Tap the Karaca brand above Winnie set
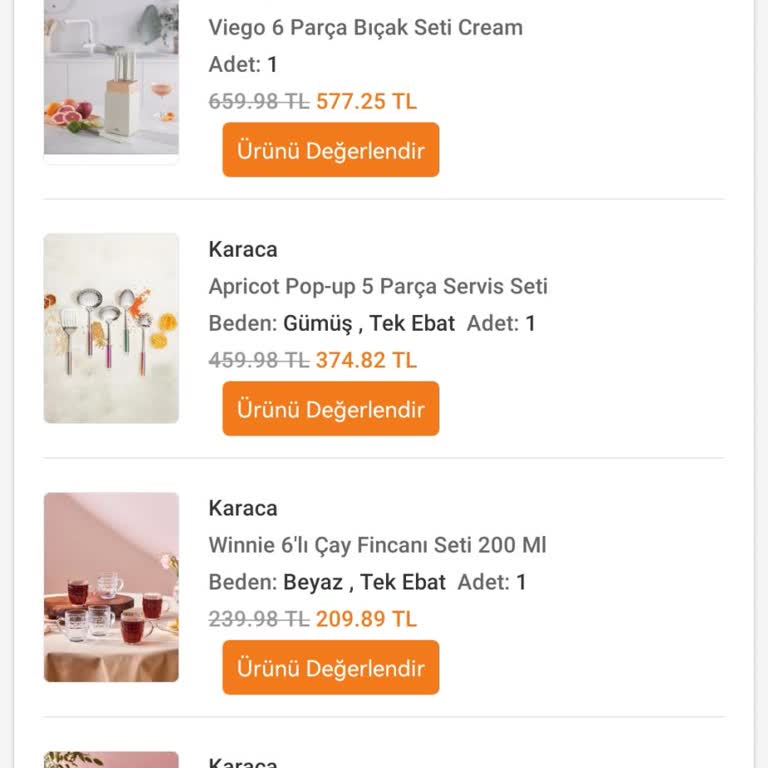Viewport: 768px width, 768px height. coord(243,508)
